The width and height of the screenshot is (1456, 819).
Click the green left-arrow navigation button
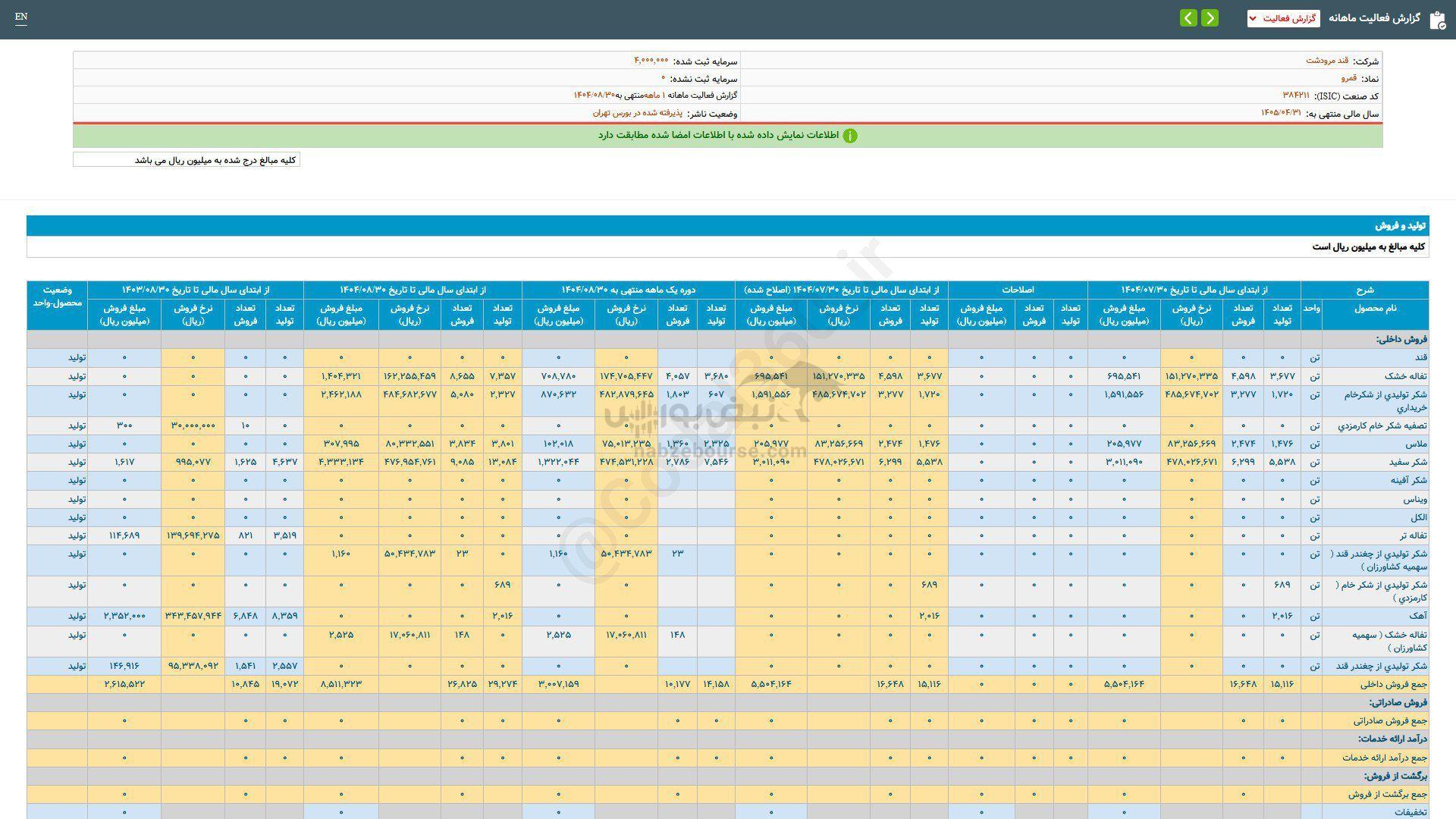(x=1188, y=17)
